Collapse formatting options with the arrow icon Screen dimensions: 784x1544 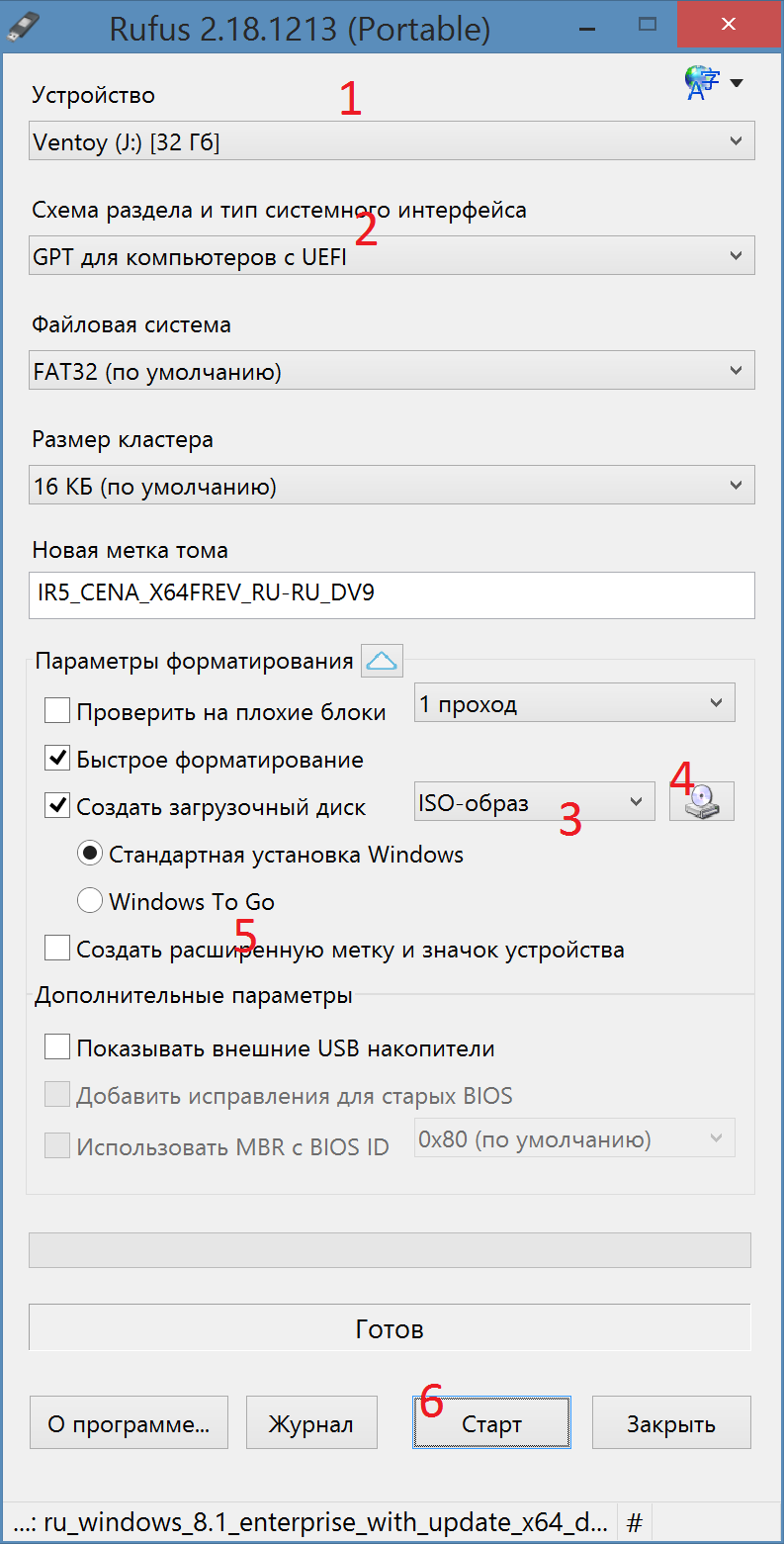pyautogui.click(x=382, y=661)
